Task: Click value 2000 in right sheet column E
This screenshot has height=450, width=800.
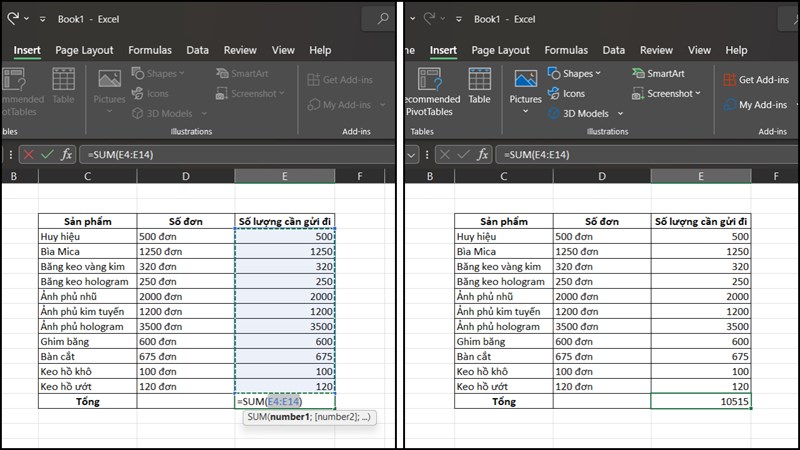Action: pyautogui.click(x=701, y=296)
